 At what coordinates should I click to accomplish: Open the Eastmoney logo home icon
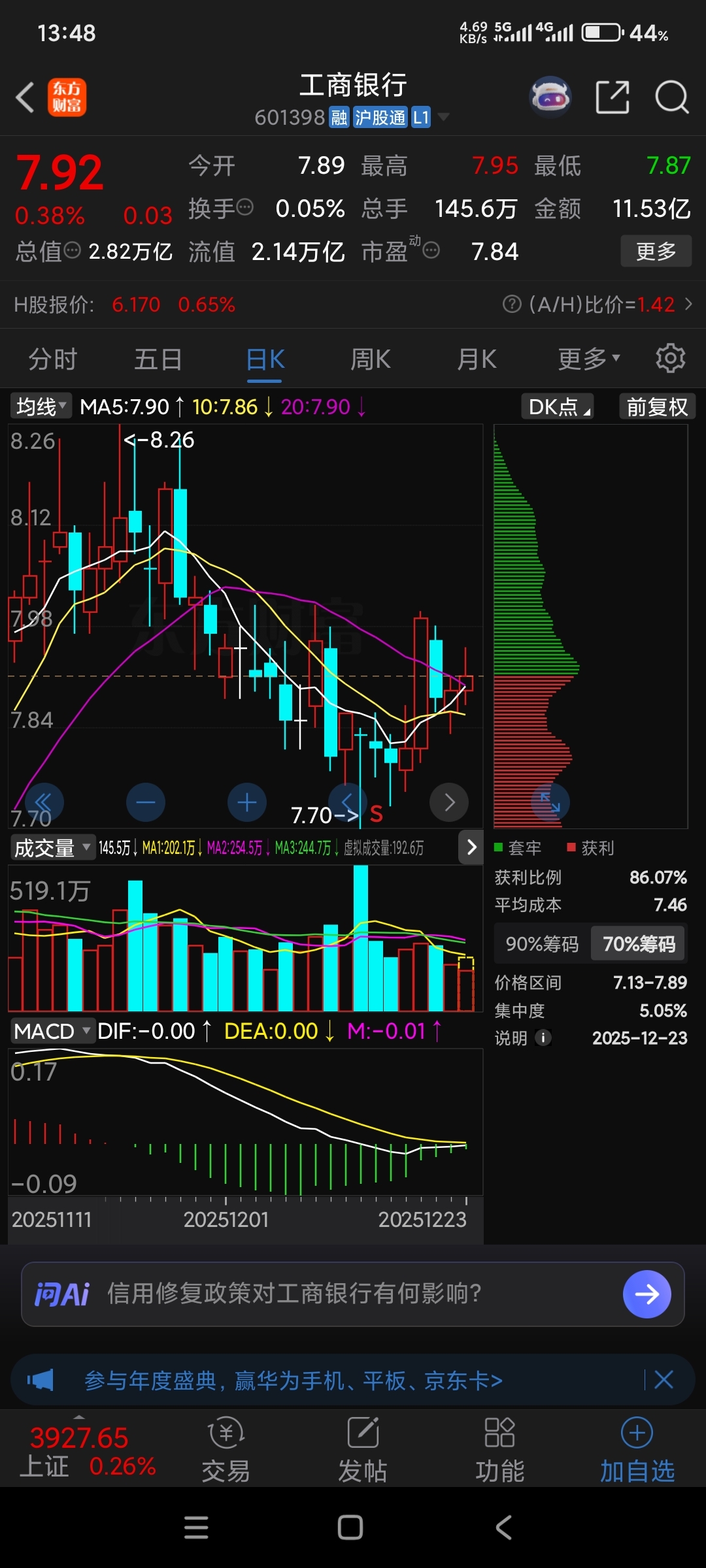[x=67, y=97]
